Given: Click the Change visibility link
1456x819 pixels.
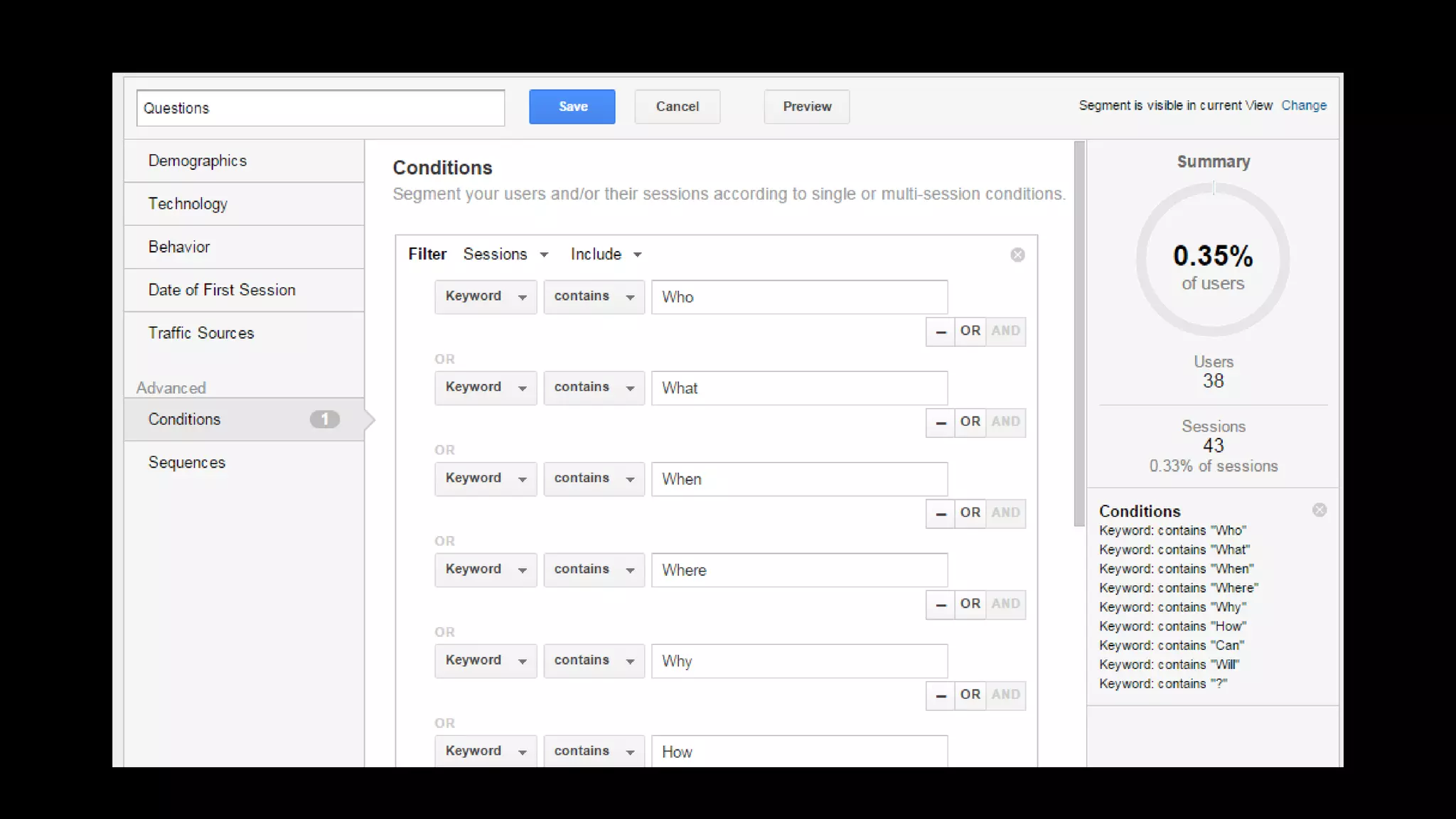Looking at the screenshot, I should pos(1303,105).
